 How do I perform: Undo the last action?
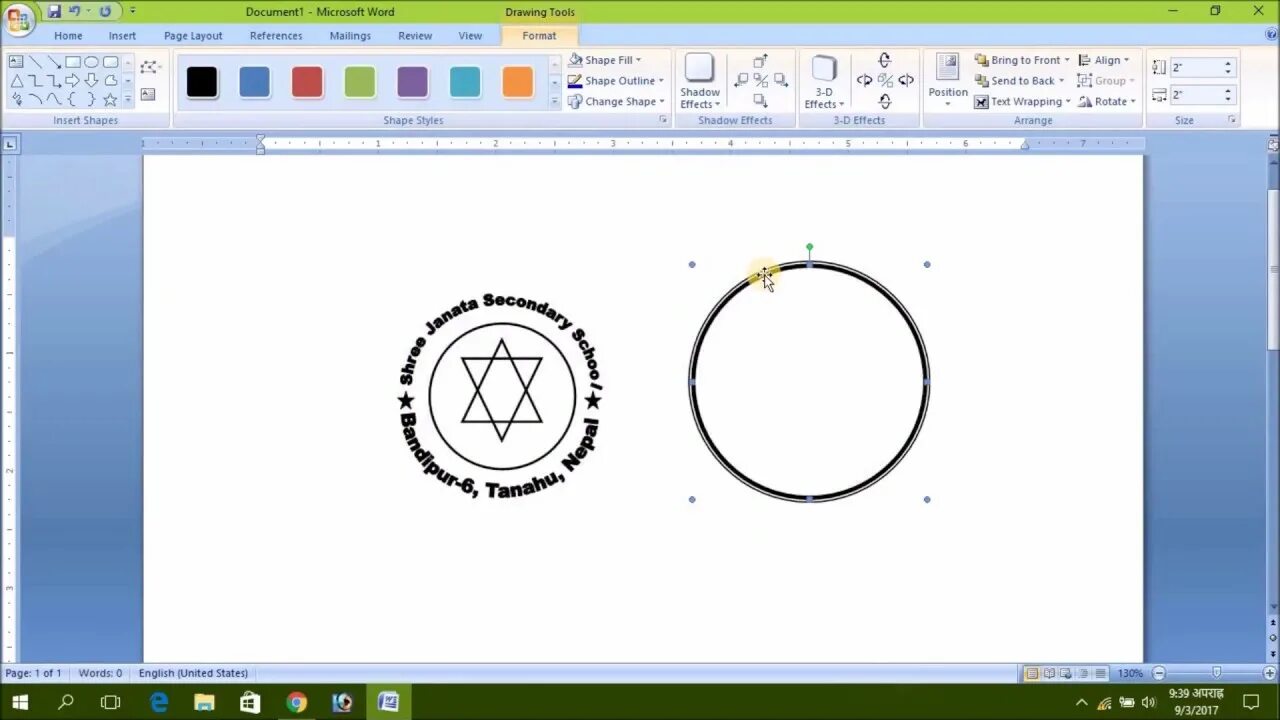[74, 11]
